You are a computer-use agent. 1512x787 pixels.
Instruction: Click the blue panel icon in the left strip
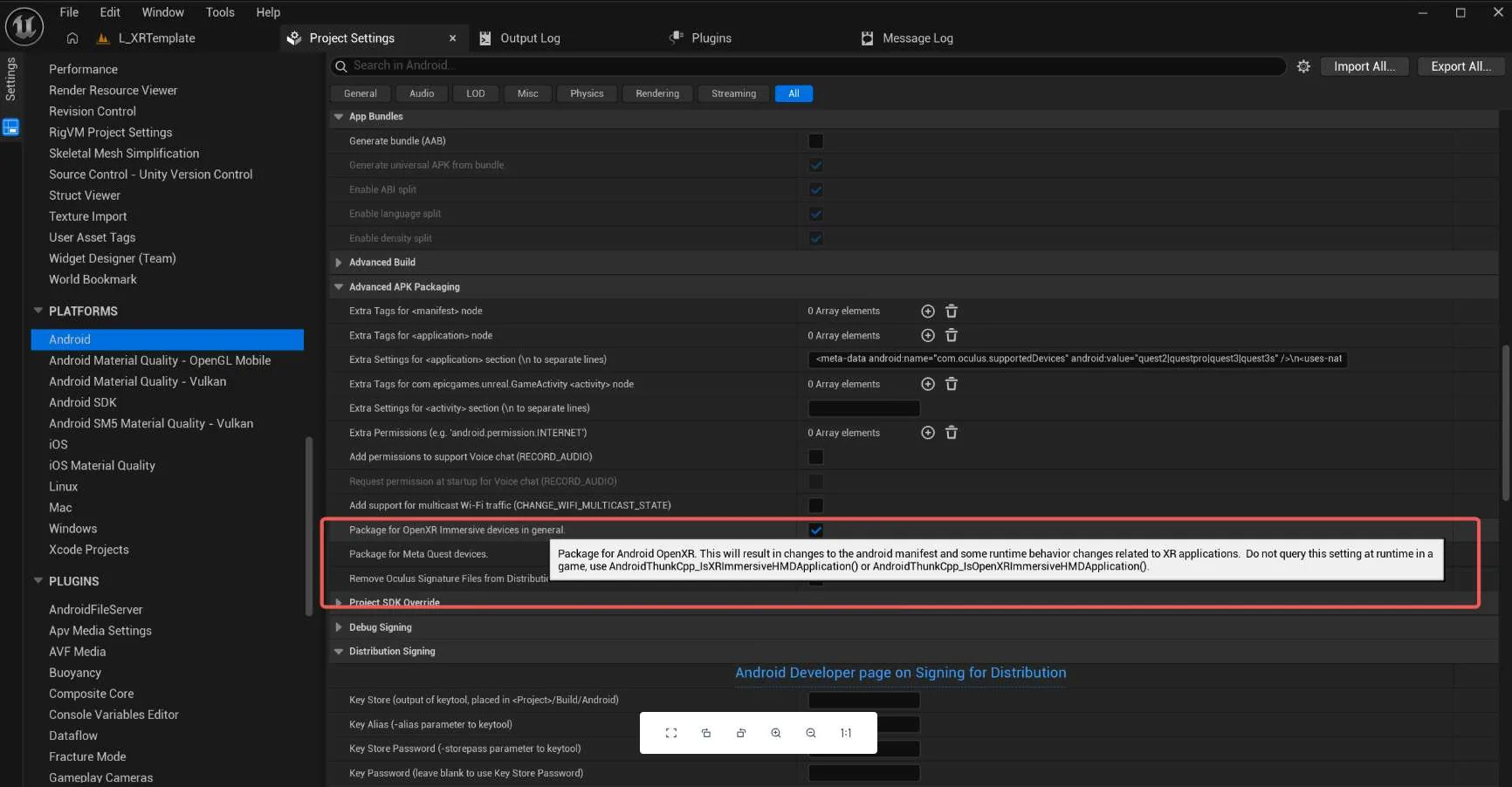[x=10, y=127]
